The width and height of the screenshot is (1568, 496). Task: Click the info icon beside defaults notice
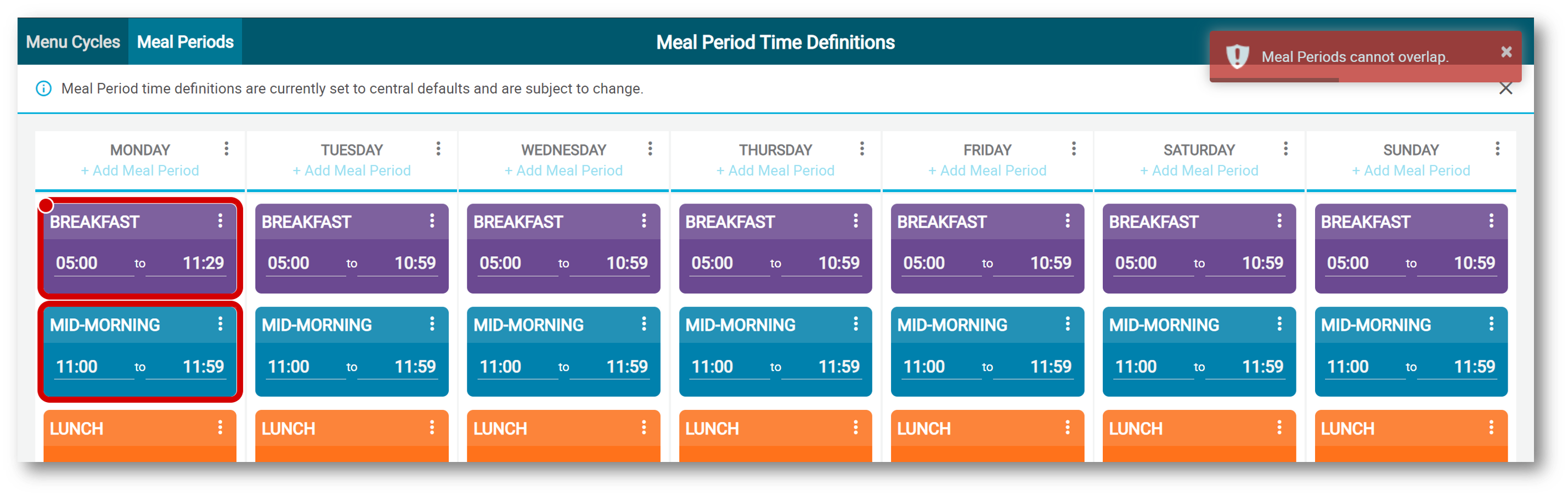coord(44,88)
